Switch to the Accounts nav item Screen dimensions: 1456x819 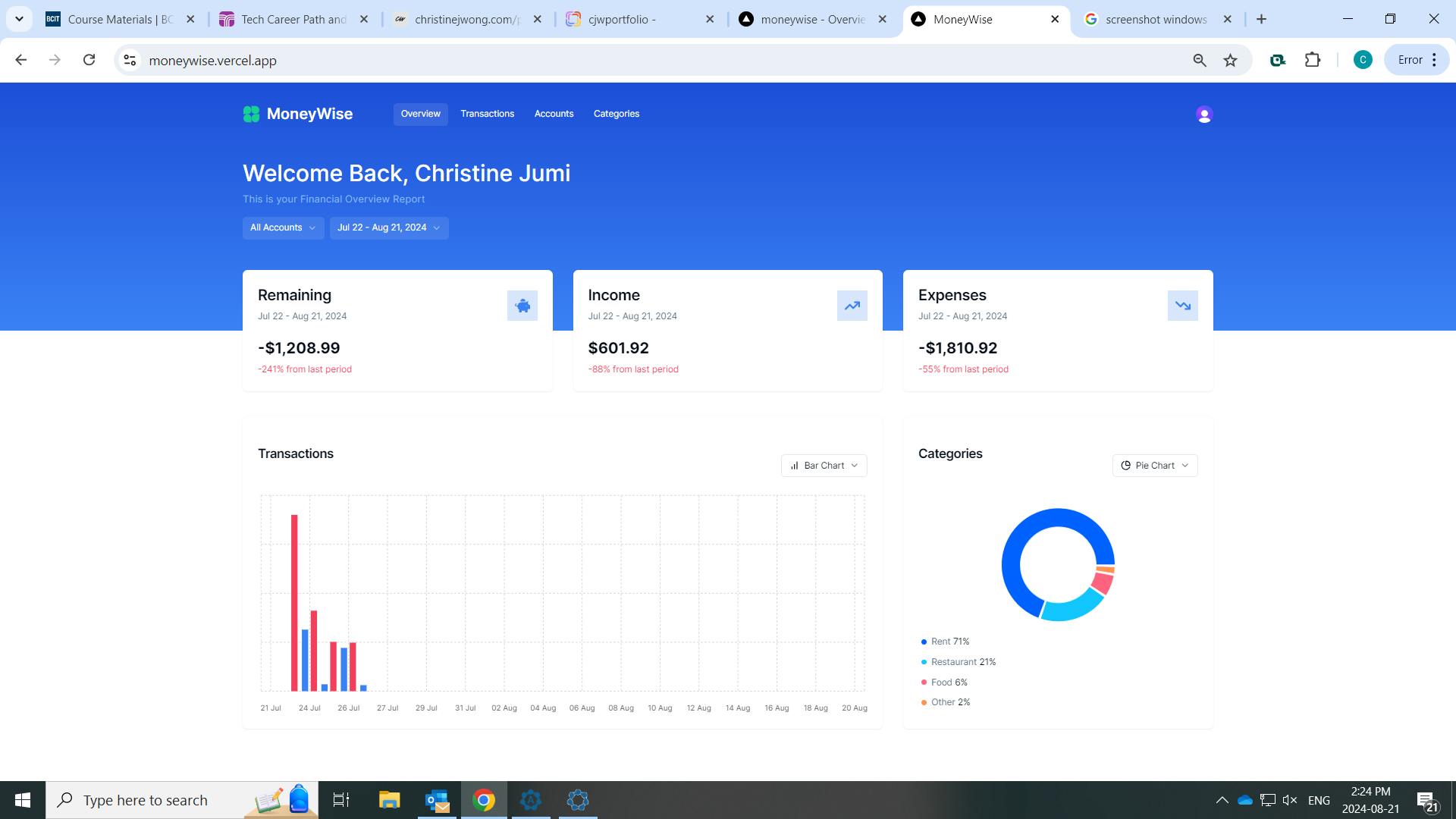[x=554, y=114]
